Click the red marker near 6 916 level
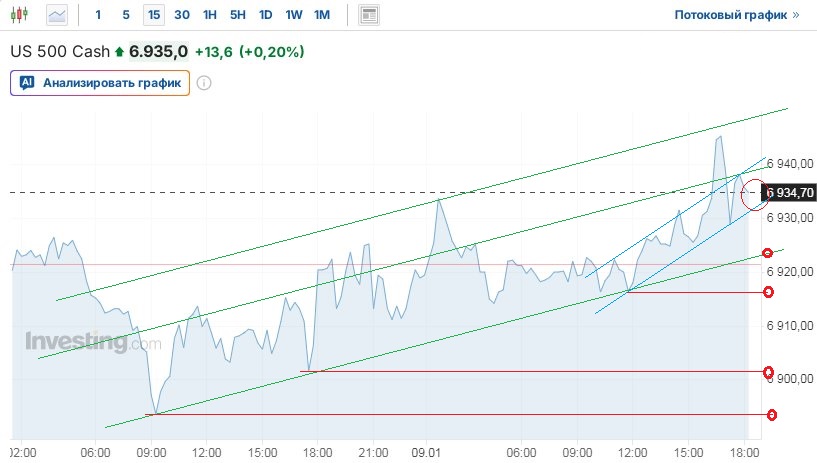Screen dimensions: 817x463 tap(768, 292)
